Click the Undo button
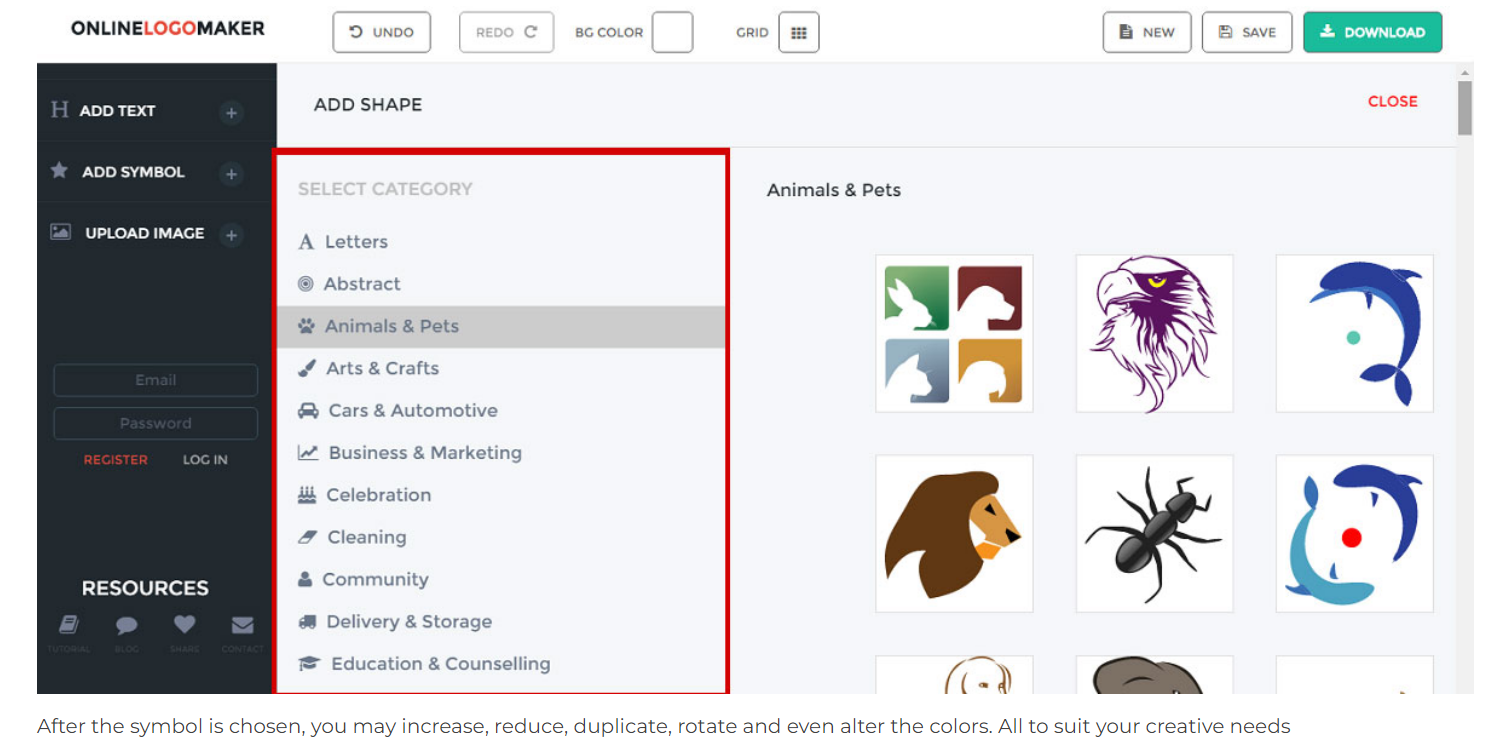This screenshot has height=740, width=1506. [x=381, y=32]
